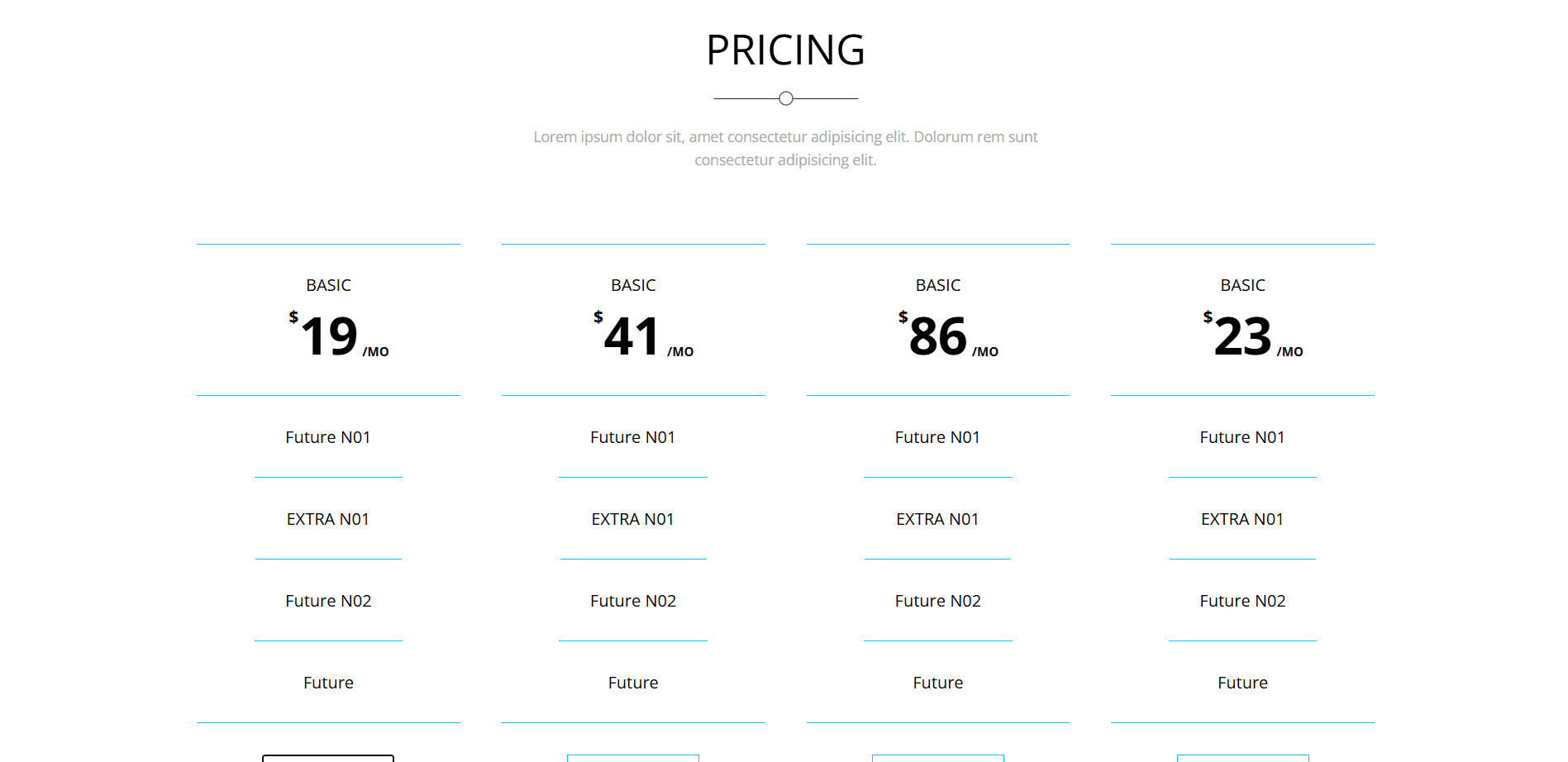Click the button at bottom of the $86 card
Screen dimensions: 1568x762
pos(937,756)
